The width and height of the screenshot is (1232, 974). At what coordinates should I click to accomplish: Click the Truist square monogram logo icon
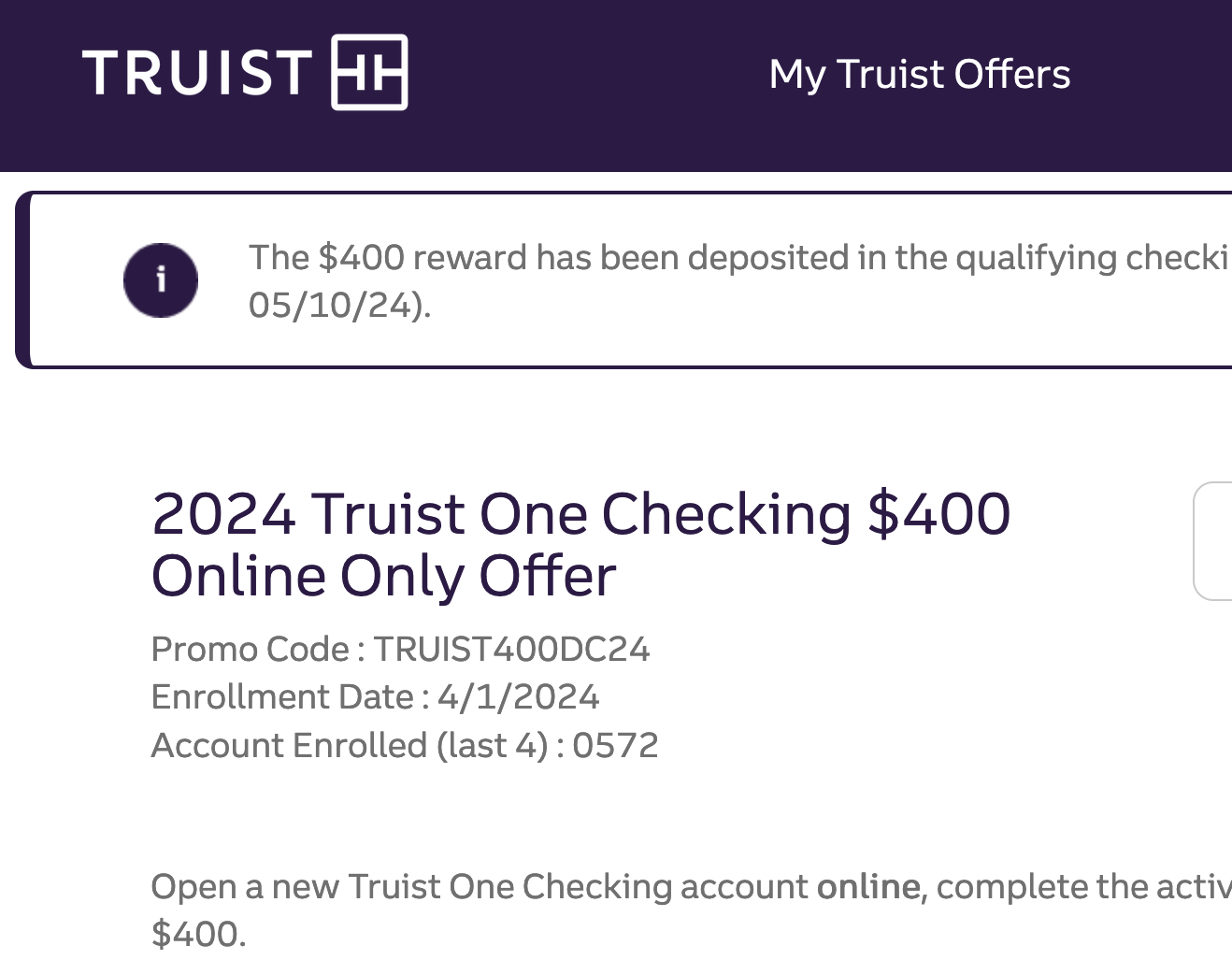pos(369,72)
